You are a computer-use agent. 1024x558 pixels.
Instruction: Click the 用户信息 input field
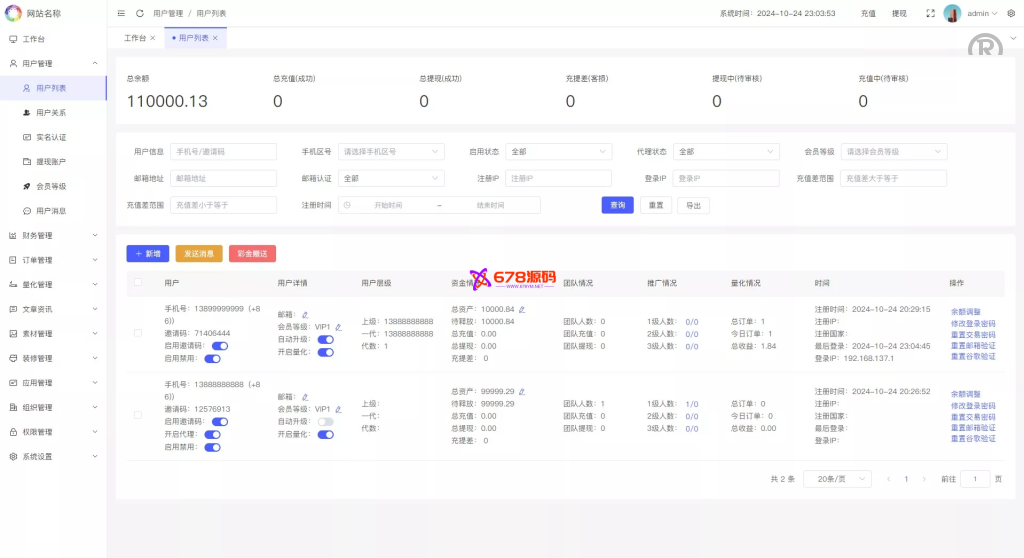click(223, 152)
